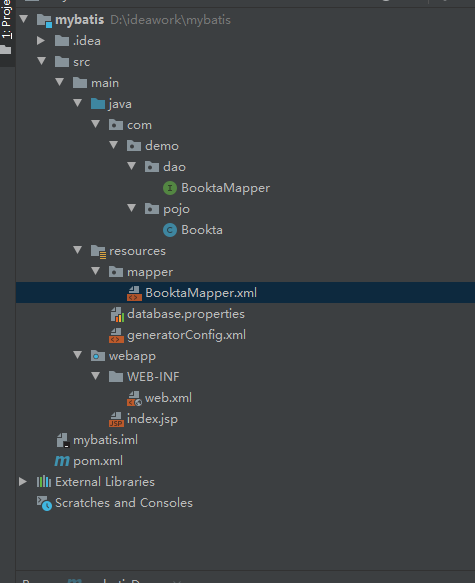The image size is (475, 583).
Task: Collapse the webapp folder arrow
Action: (78, 355)
